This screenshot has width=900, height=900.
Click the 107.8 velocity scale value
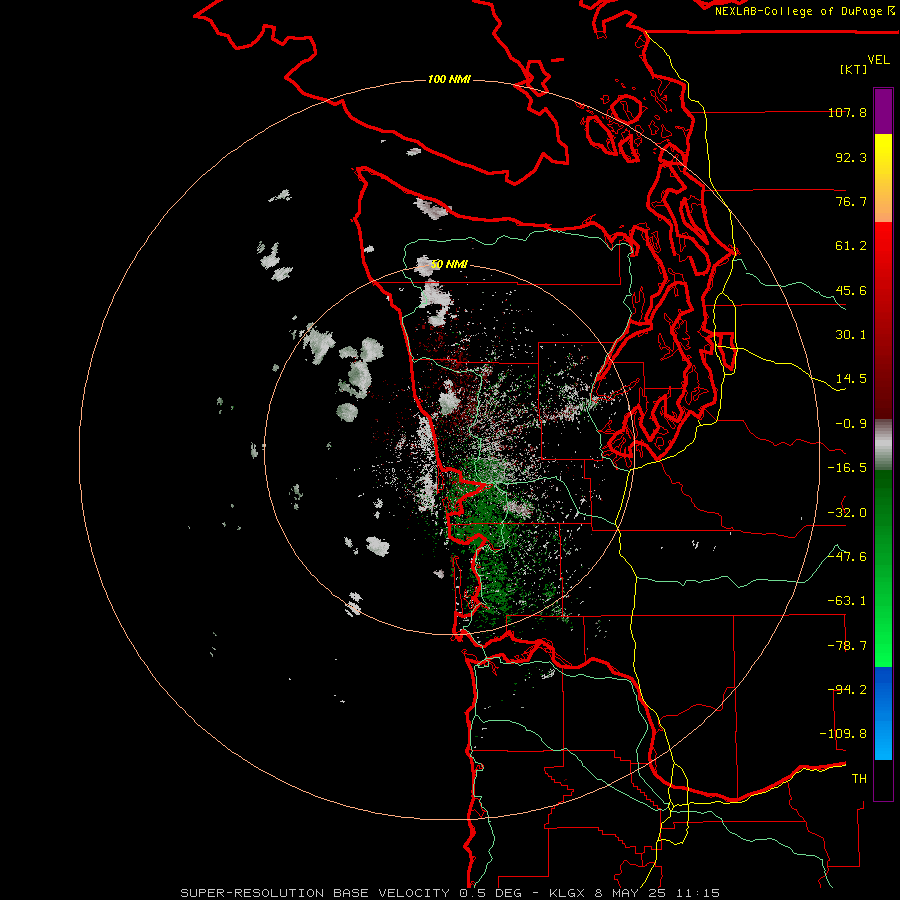[x=847, y=112]
